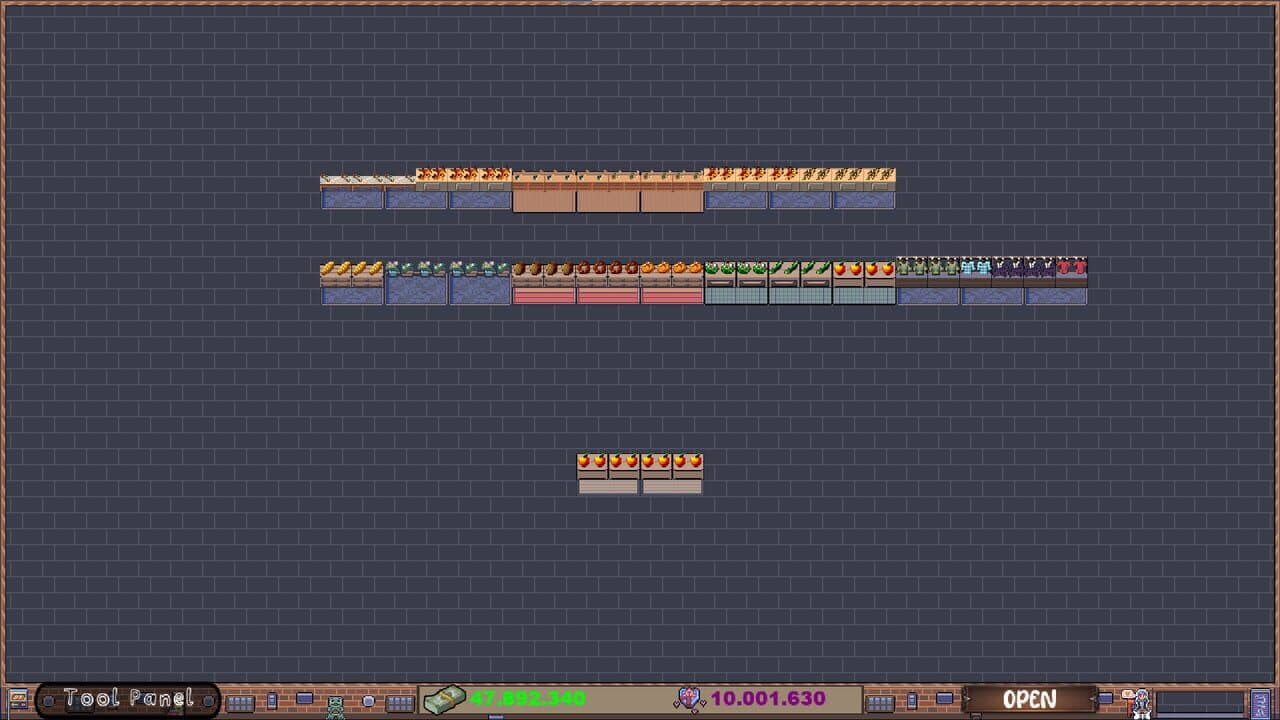
Task: Click the cash stack money icon
Action: [444, 700]
